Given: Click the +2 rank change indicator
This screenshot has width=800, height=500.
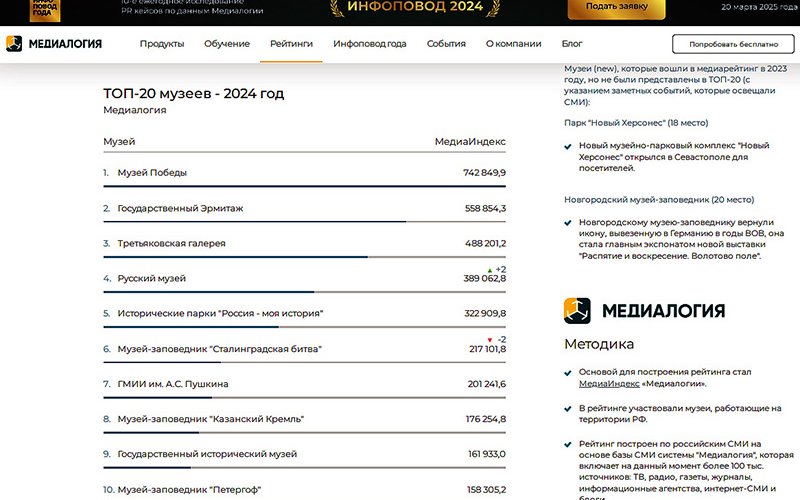Looking at the screenshot, I should (x=501, y=269).
